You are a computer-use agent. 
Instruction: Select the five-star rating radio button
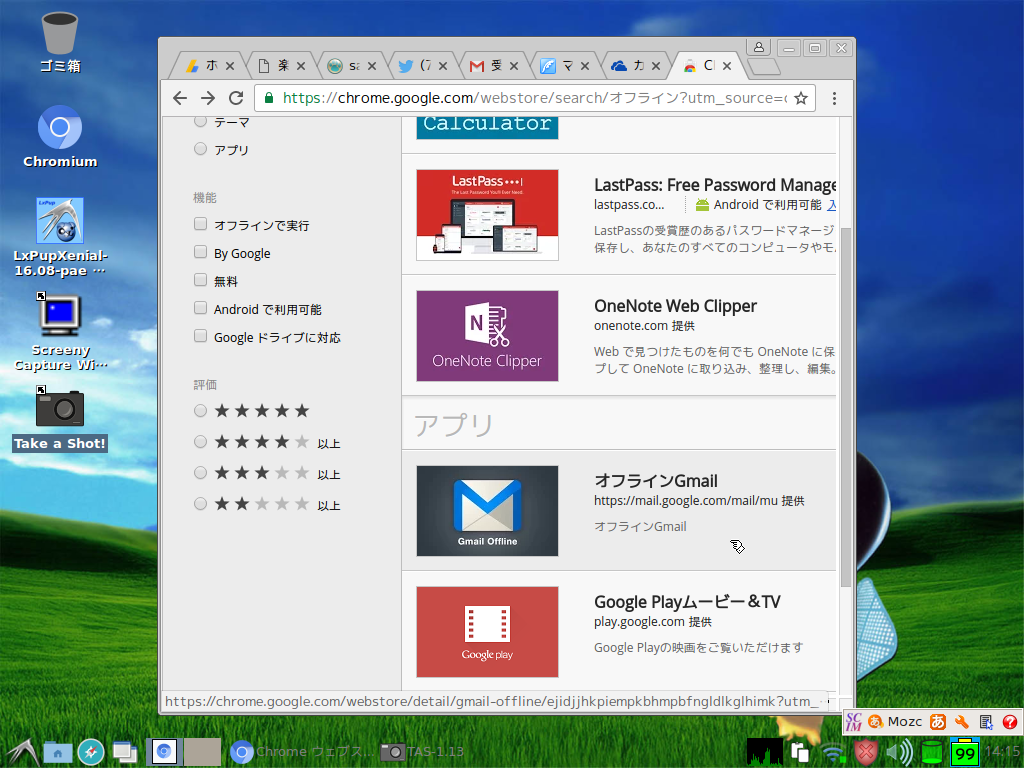200,411
